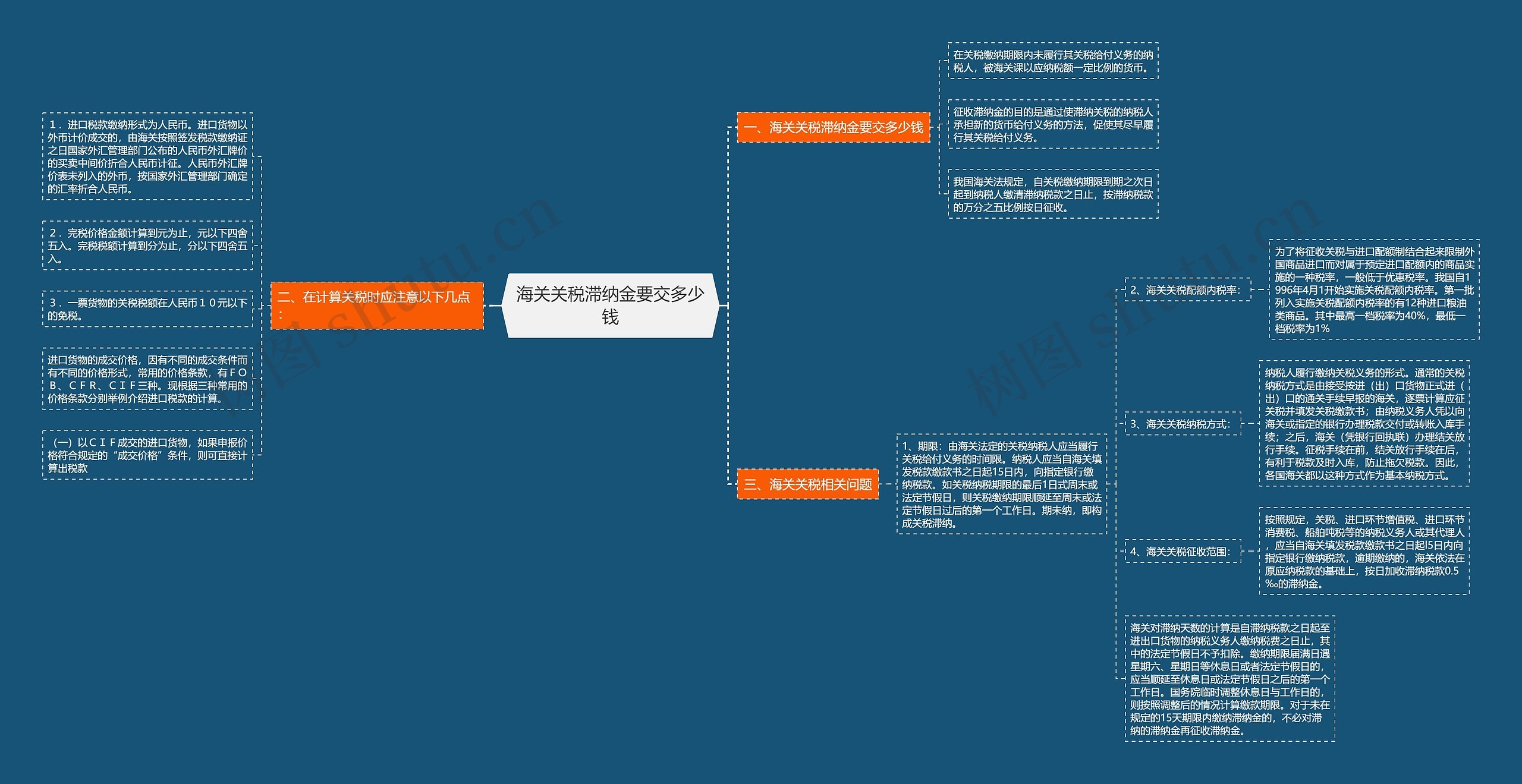
Task: Select note starting 在关税缴纳期限内未履行
Action: point(1052,61)
